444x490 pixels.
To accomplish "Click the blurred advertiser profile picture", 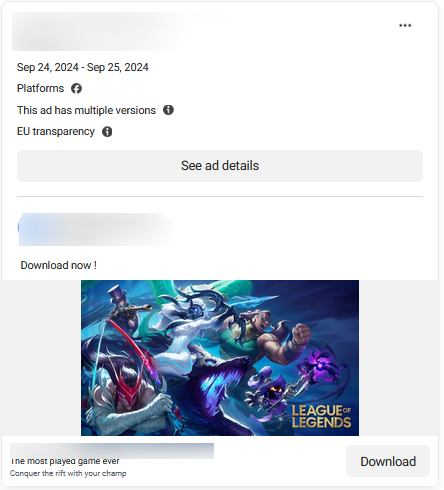I will pyautogui.click(x=29, y=229).
